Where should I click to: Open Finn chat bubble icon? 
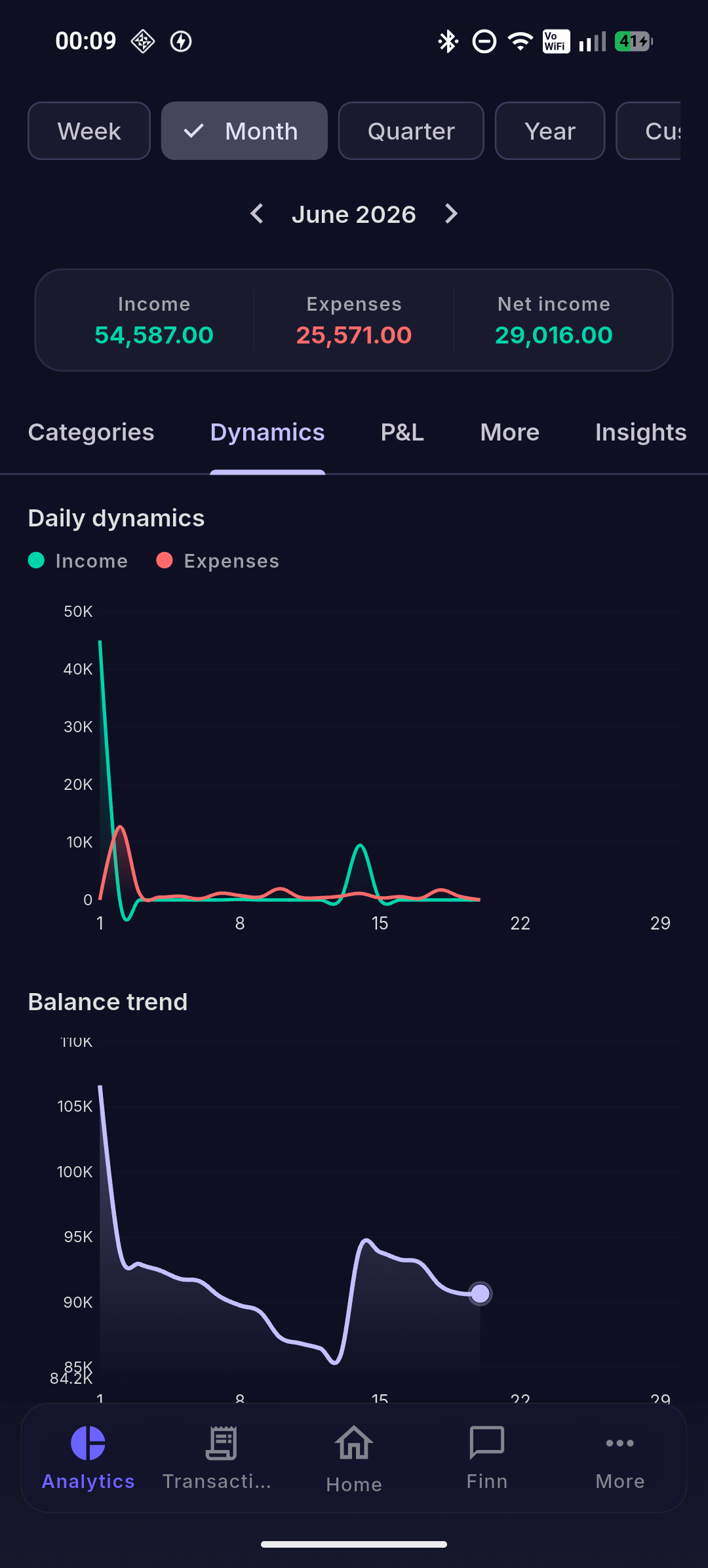click(487, 1443)
